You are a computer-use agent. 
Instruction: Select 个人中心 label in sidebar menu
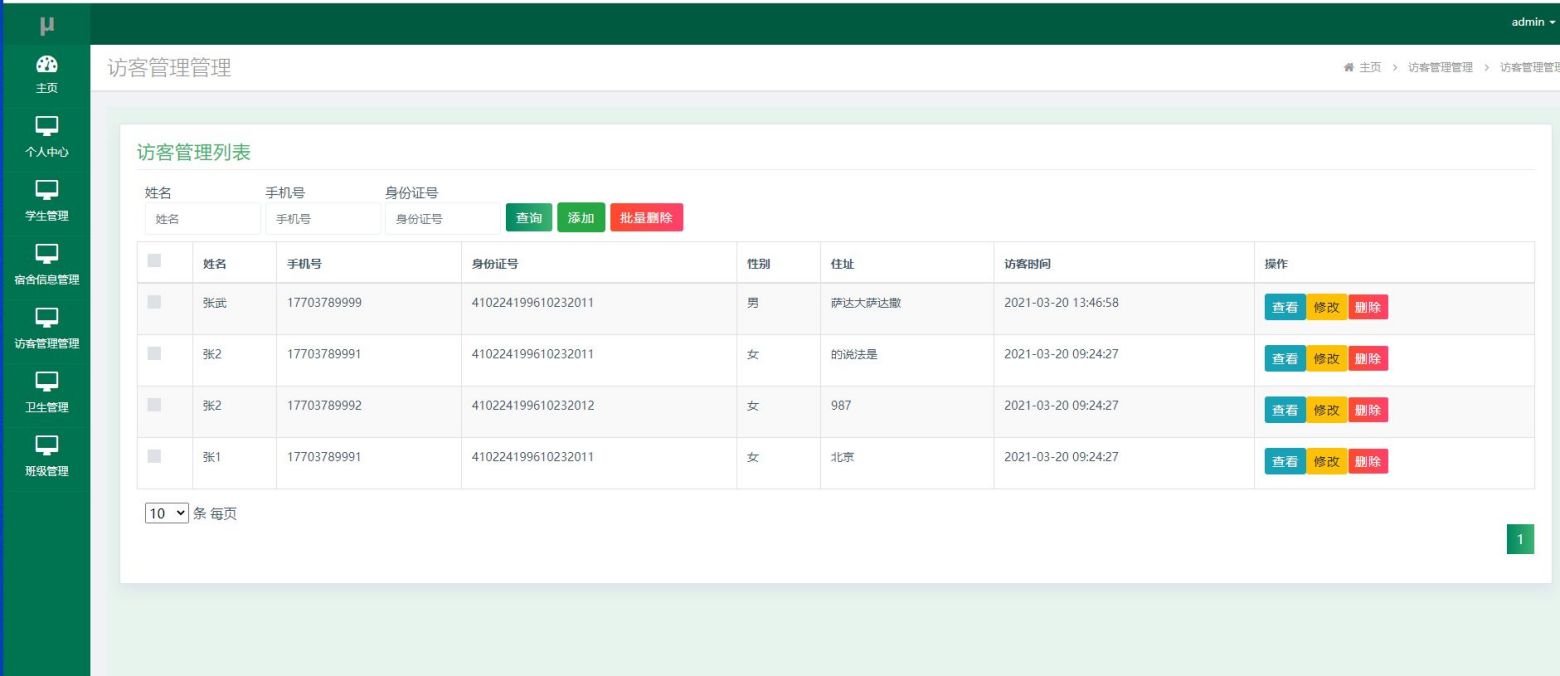click(46, 152)
